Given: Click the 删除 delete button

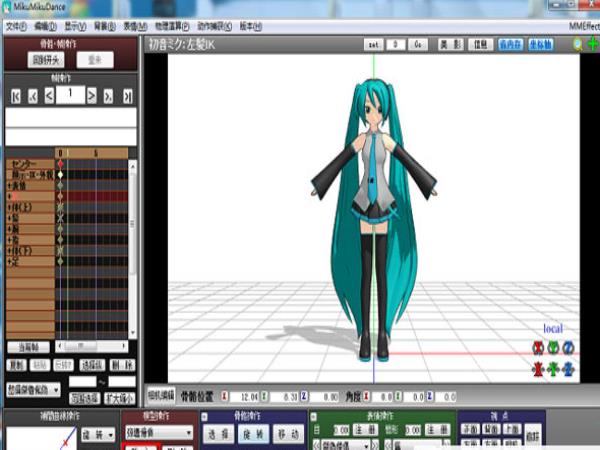Looking at the screenshot, I should 122,365.
